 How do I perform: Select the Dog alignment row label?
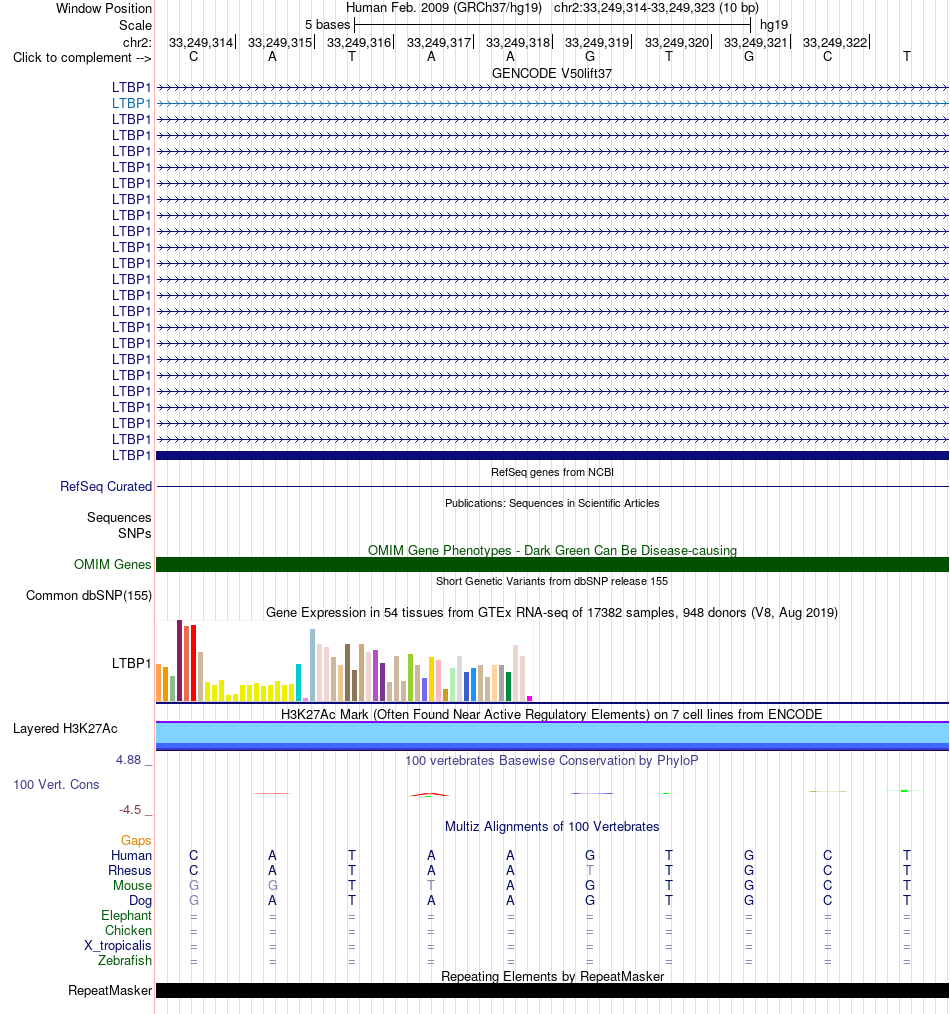click(140, 900)
